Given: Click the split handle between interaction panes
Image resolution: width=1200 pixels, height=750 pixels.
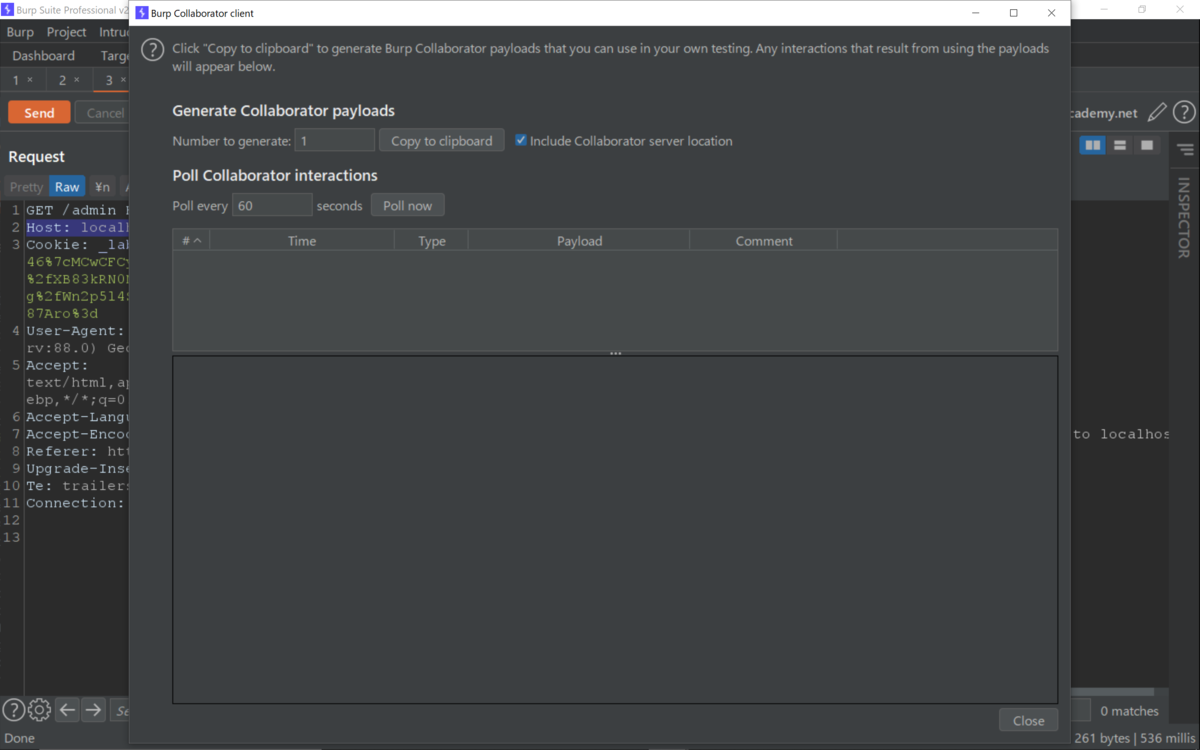Looking at the screenshot, I should coord(615,353).
